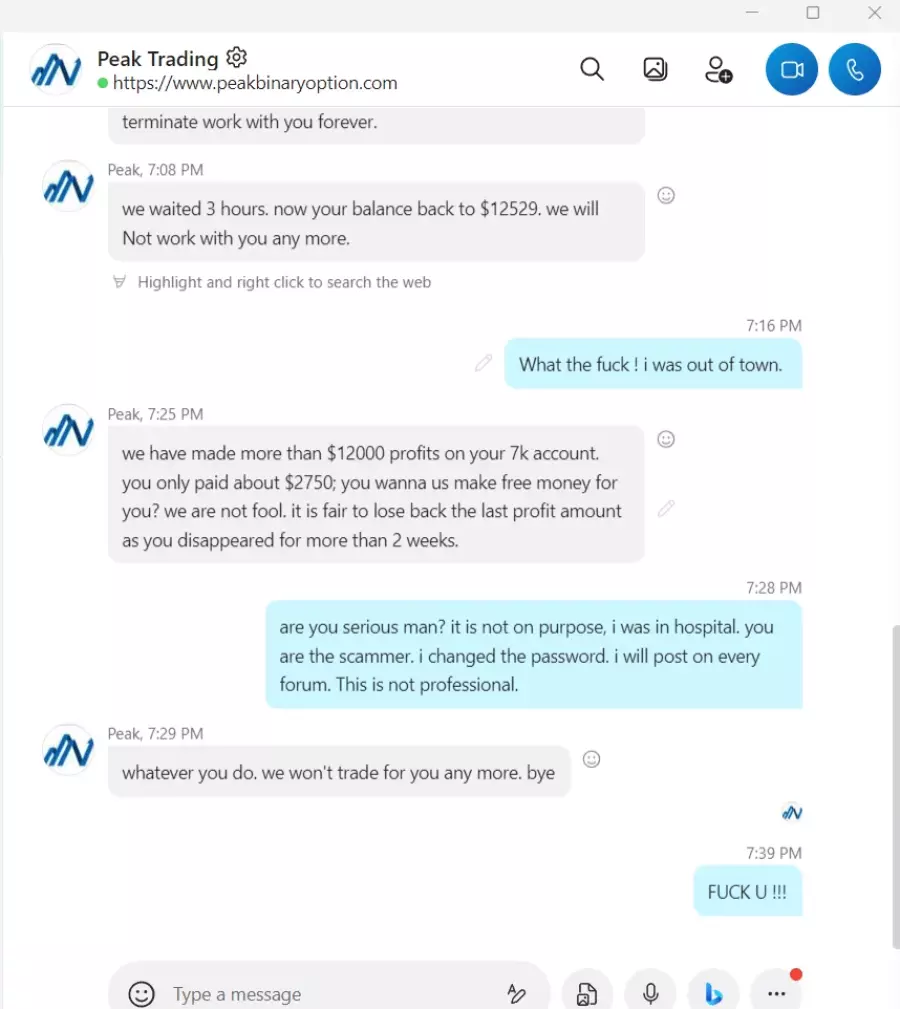Start a video call with Peak Trading

tap(791, 69)
